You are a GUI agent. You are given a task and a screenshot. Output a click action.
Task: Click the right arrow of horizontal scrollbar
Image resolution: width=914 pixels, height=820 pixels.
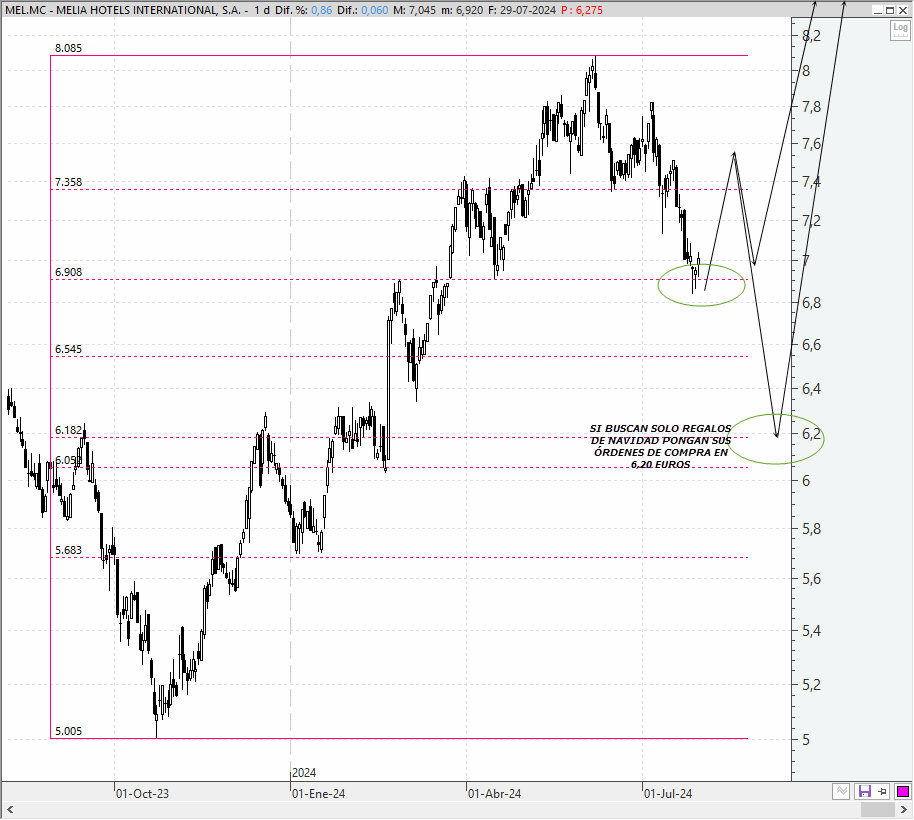point(904,810)
